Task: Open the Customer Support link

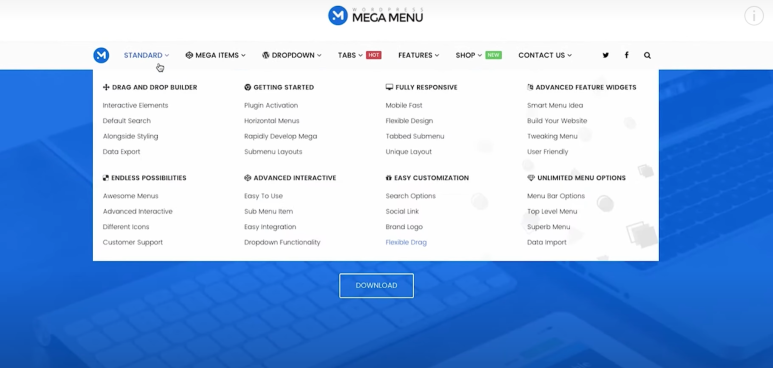Action: (133, 242)
